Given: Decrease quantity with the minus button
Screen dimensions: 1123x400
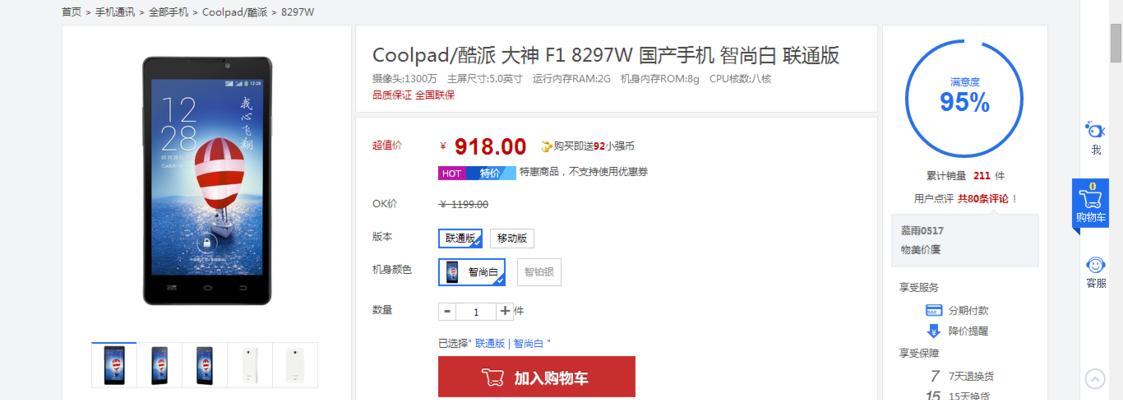Looking at the screenshot, I should (x=447, y=311).
